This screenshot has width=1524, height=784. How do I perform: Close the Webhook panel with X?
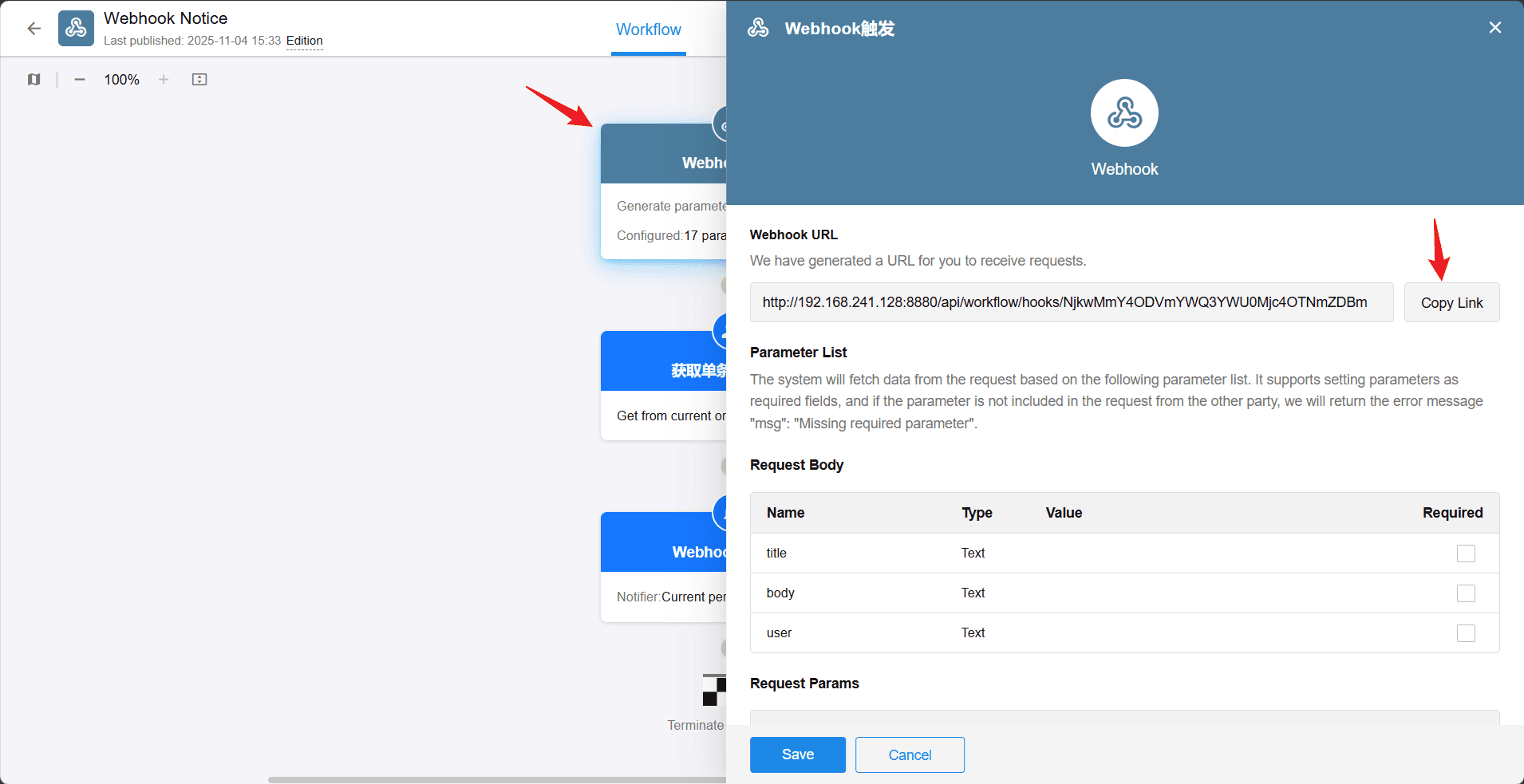[x=1494, y=28]
